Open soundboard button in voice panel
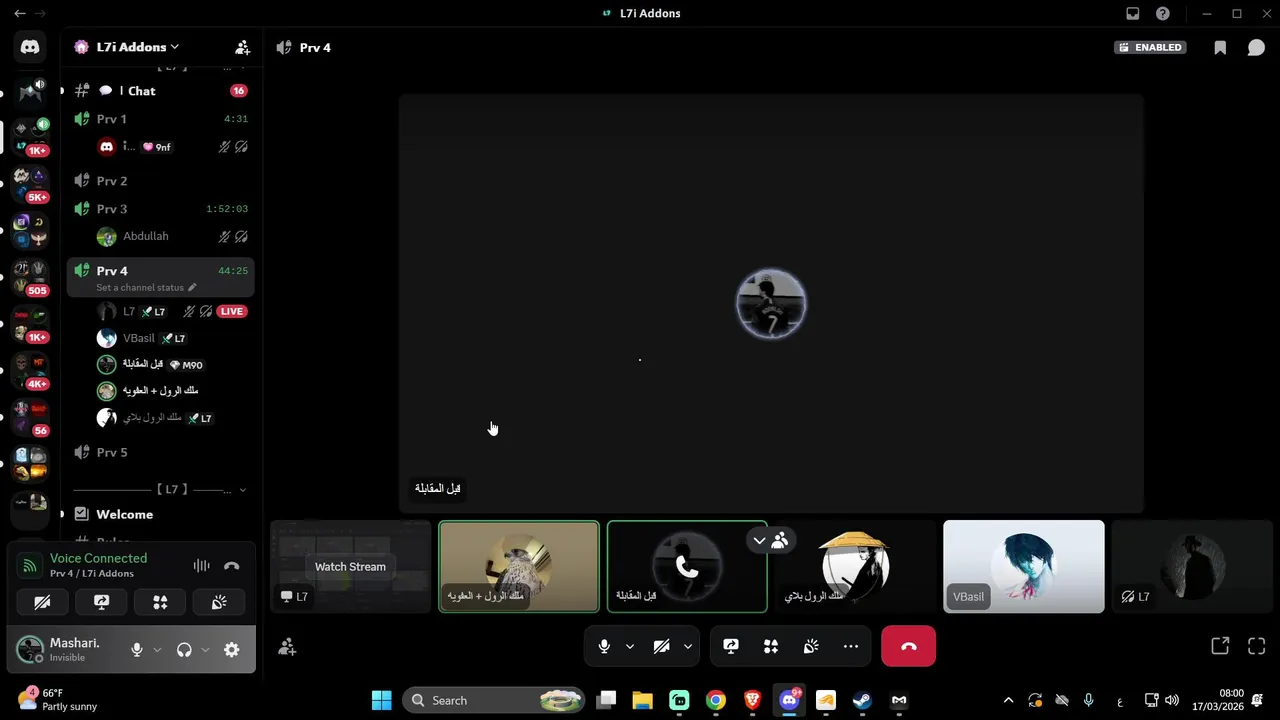Viewport: 1280px width, 720px height. 219,602
